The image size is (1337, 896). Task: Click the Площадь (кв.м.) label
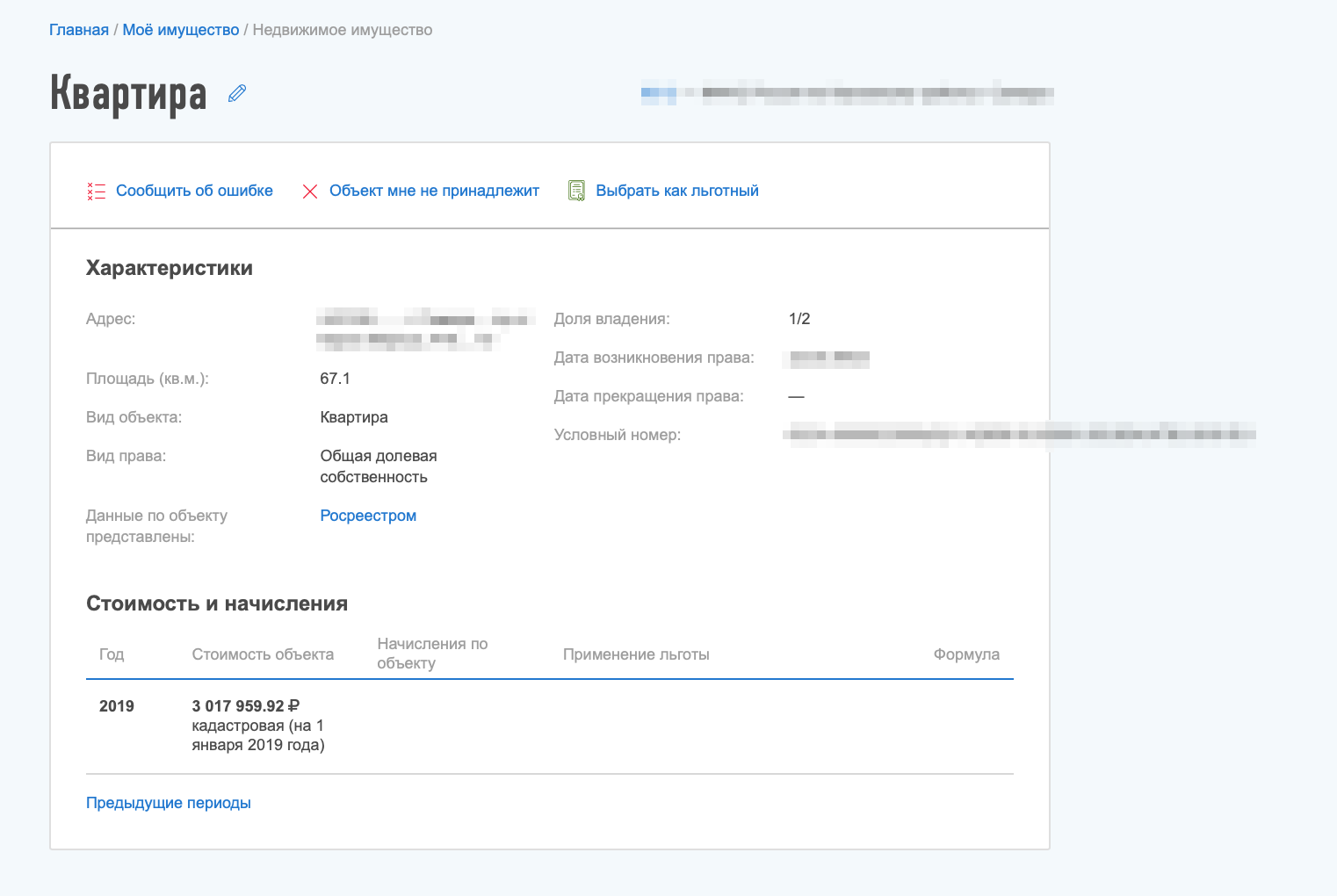pyautogui.click(x=148, y=379)
